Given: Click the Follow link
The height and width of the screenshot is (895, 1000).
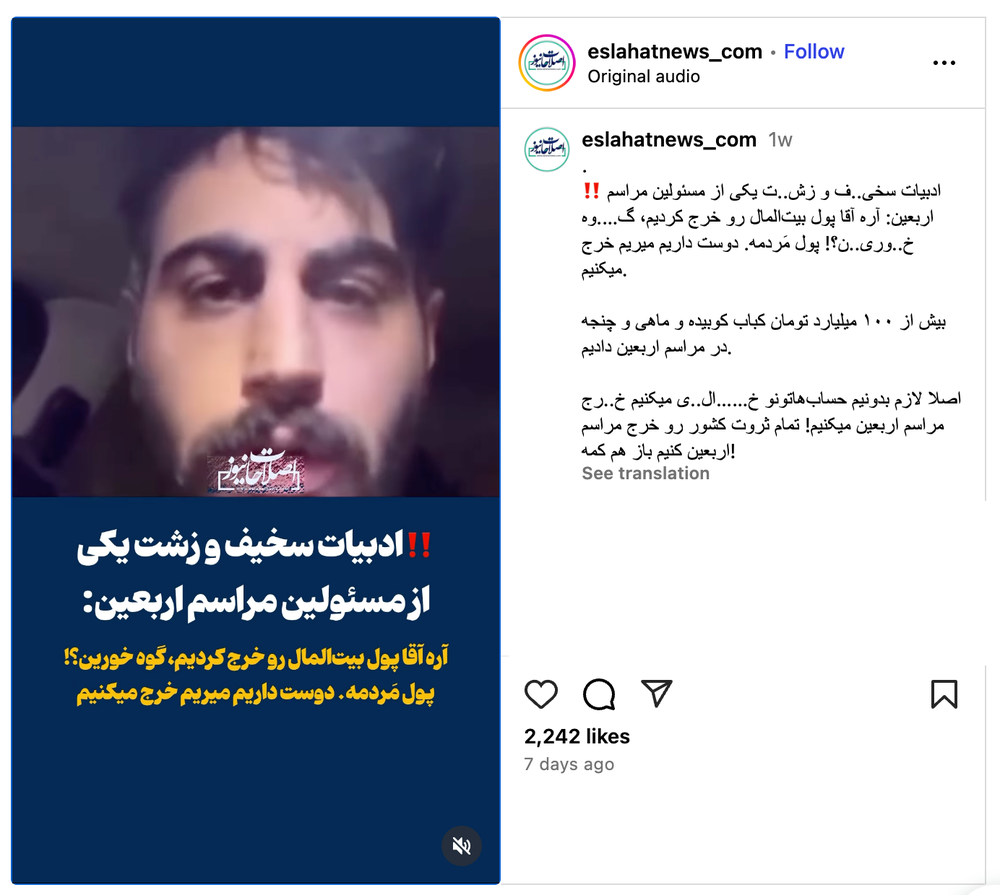Looking at the screenshot, I should [814, 51].
